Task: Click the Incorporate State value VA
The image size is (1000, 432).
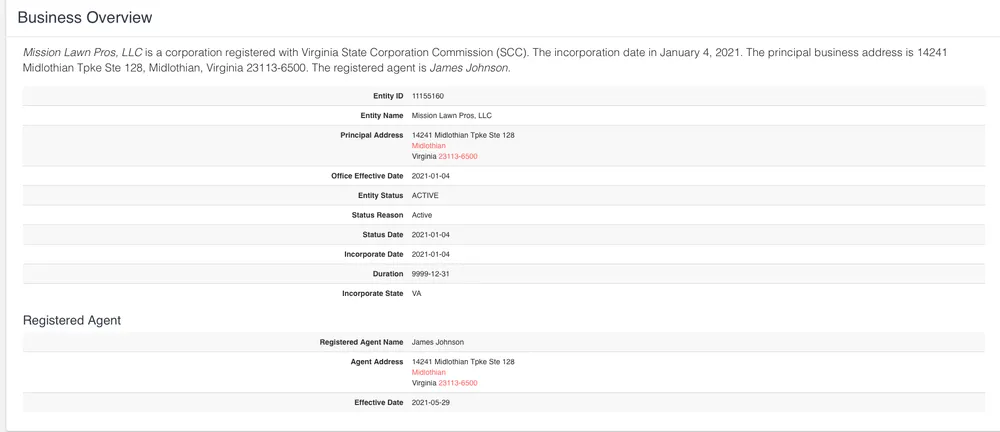Action: 416,294
